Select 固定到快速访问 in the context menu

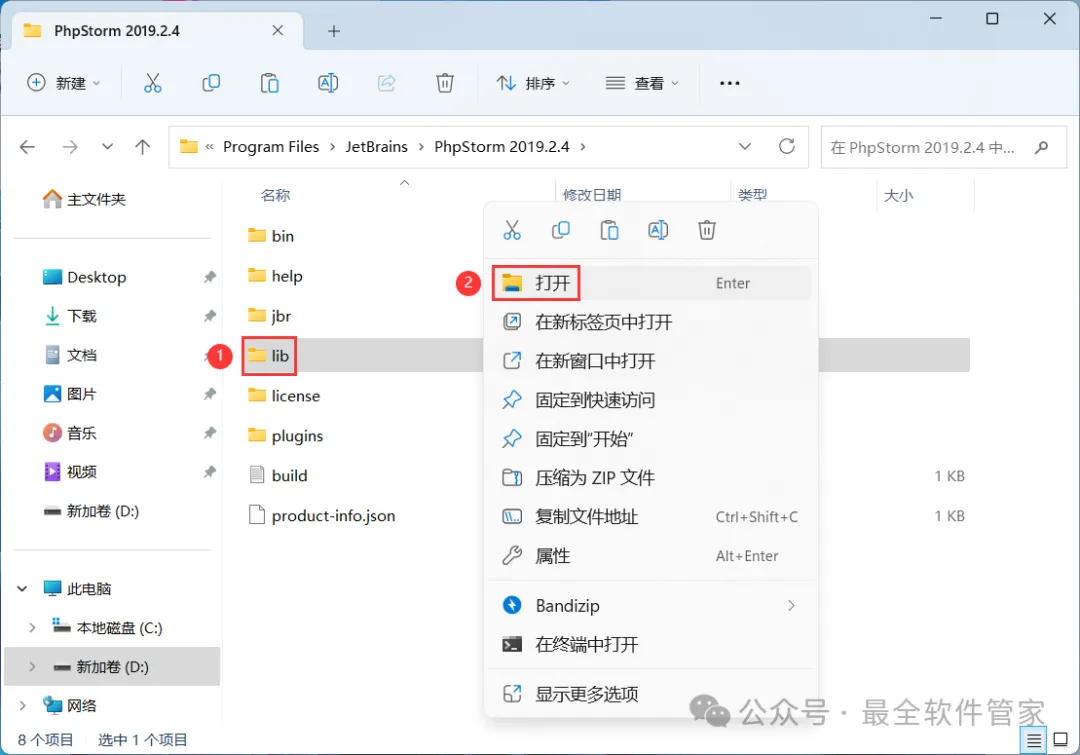pyautogui.click(x=650, y=400)
